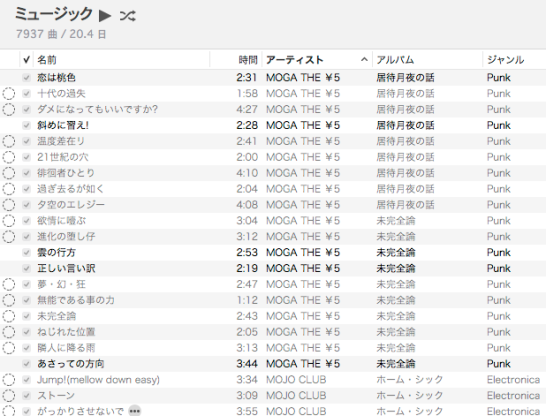The height and width of the screenshot is (416, 546).
Task: Click 居待月夜の話 album in 斜めに習え! row
Action: click(405, 125)
